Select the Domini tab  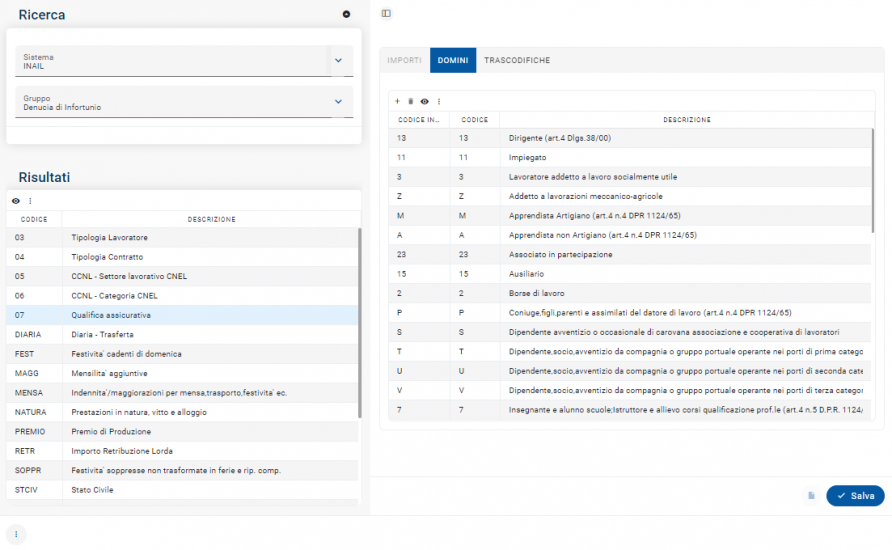(x=453, y=61)
